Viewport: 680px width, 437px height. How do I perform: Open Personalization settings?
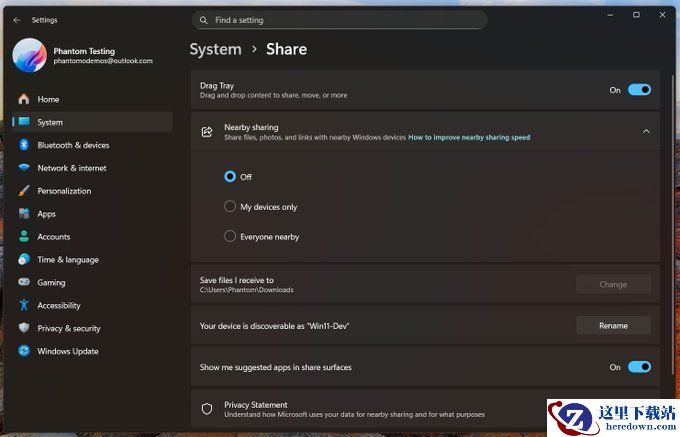pos(92,191)
